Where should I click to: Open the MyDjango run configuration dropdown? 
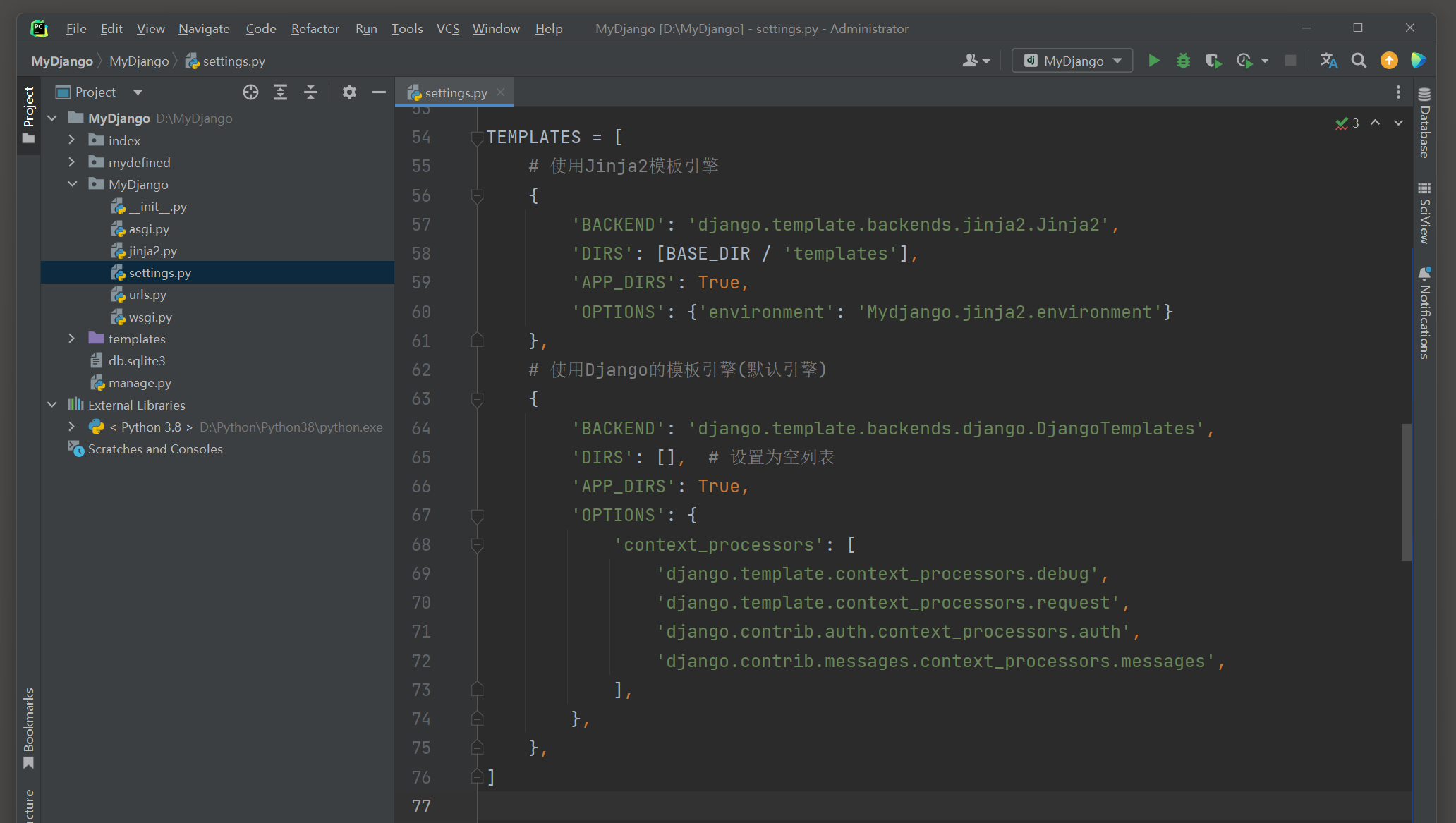click(1072, 61)
